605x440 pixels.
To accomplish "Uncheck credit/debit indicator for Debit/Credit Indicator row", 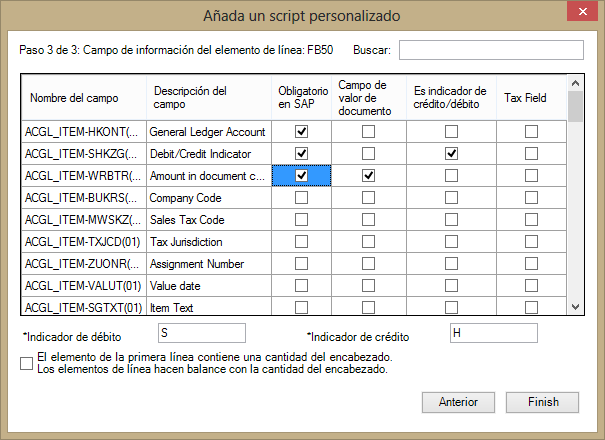I will tap(451, 154).
